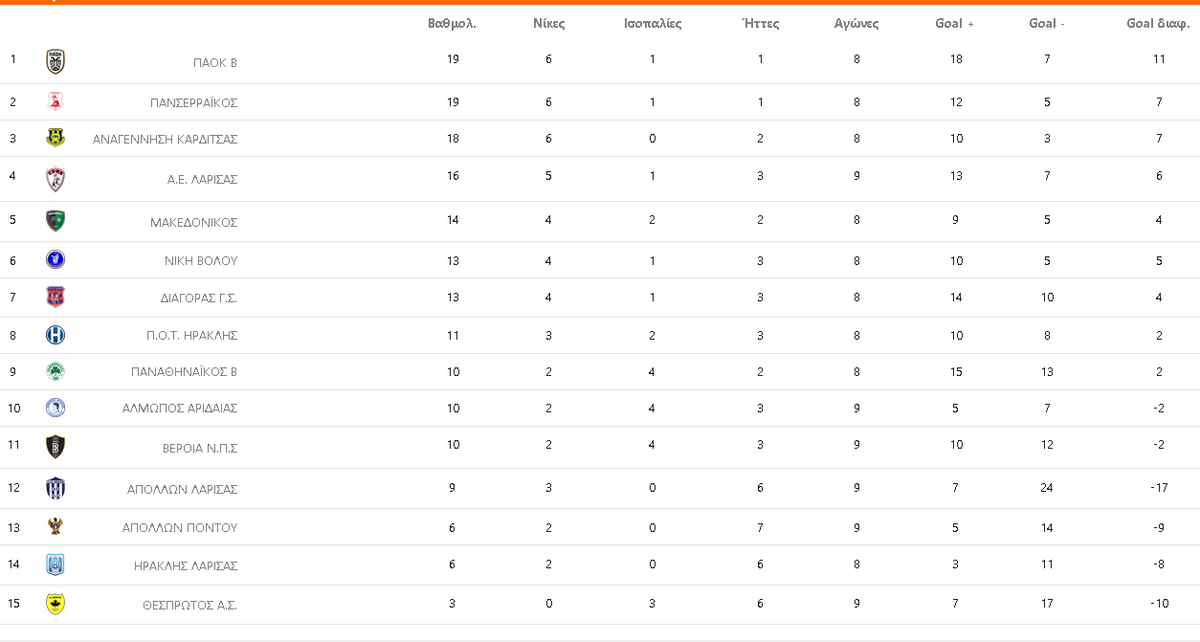
Task: Click the Πανσερραϊκός red crest icon
Action: pos(56,101)
